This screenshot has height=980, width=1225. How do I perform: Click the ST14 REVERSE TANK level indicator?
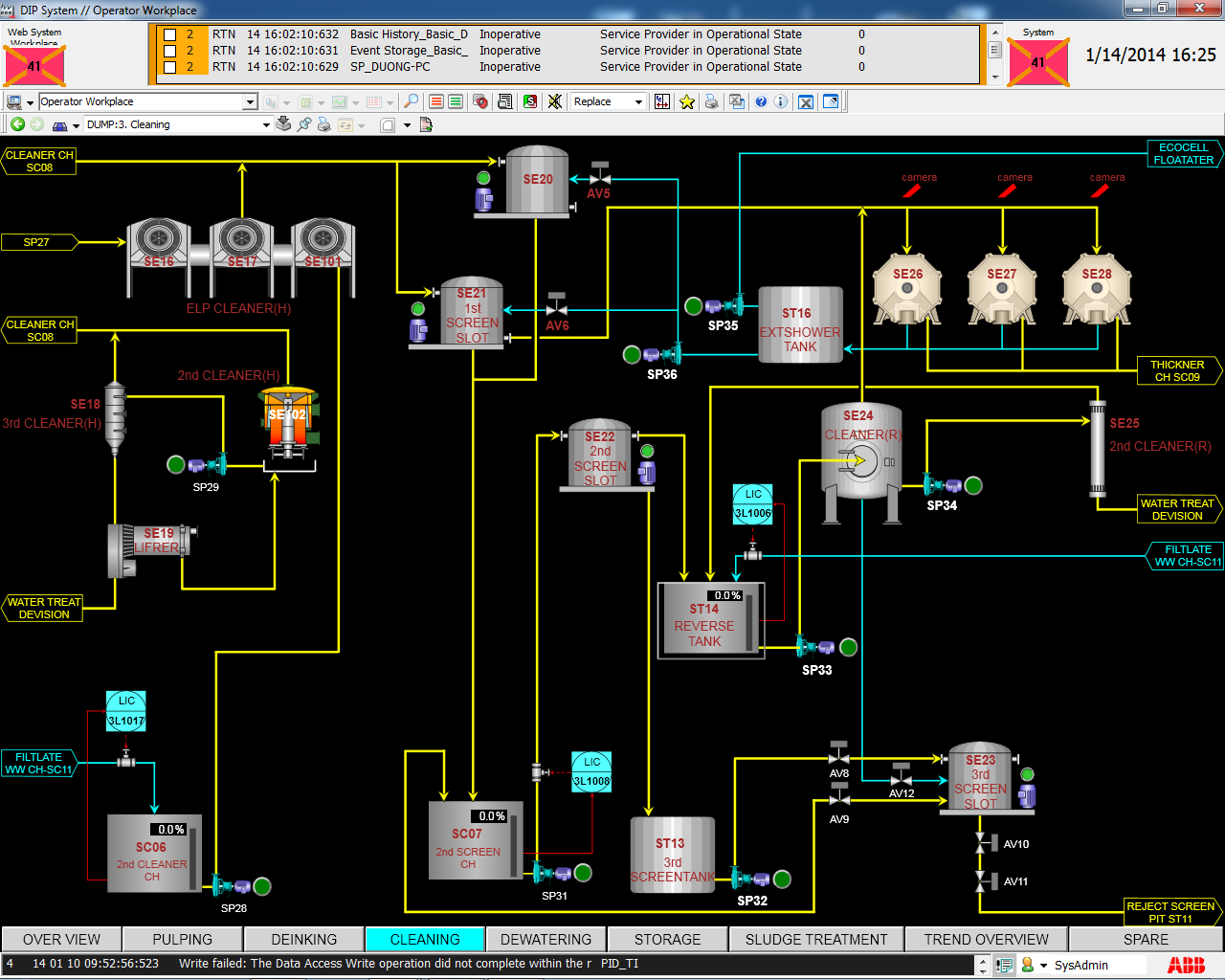[x=727, y=595]
